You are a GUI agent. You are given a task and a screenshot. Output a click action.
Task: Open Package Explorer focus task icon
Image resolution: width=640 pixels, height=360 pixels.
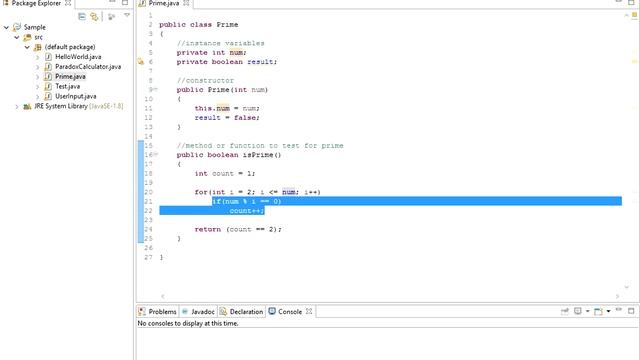111,16
